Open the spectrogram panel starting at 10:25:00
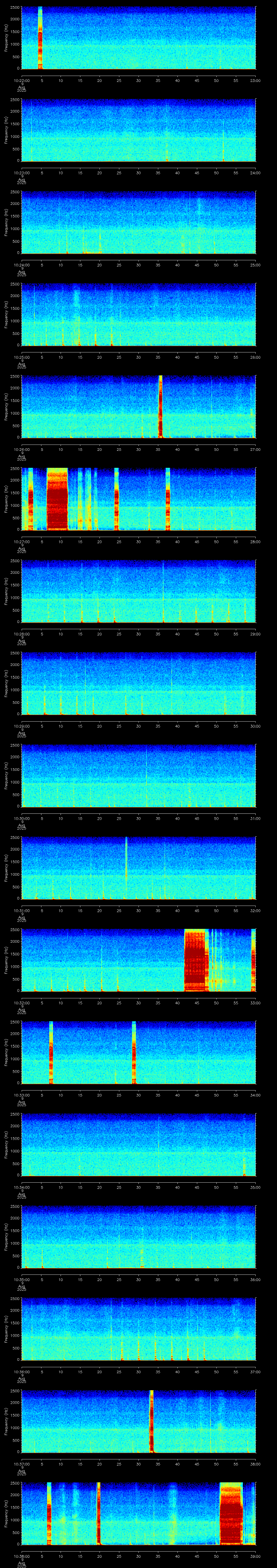The height and width of the screenshot is (1568, 277). tap(138, 315)
